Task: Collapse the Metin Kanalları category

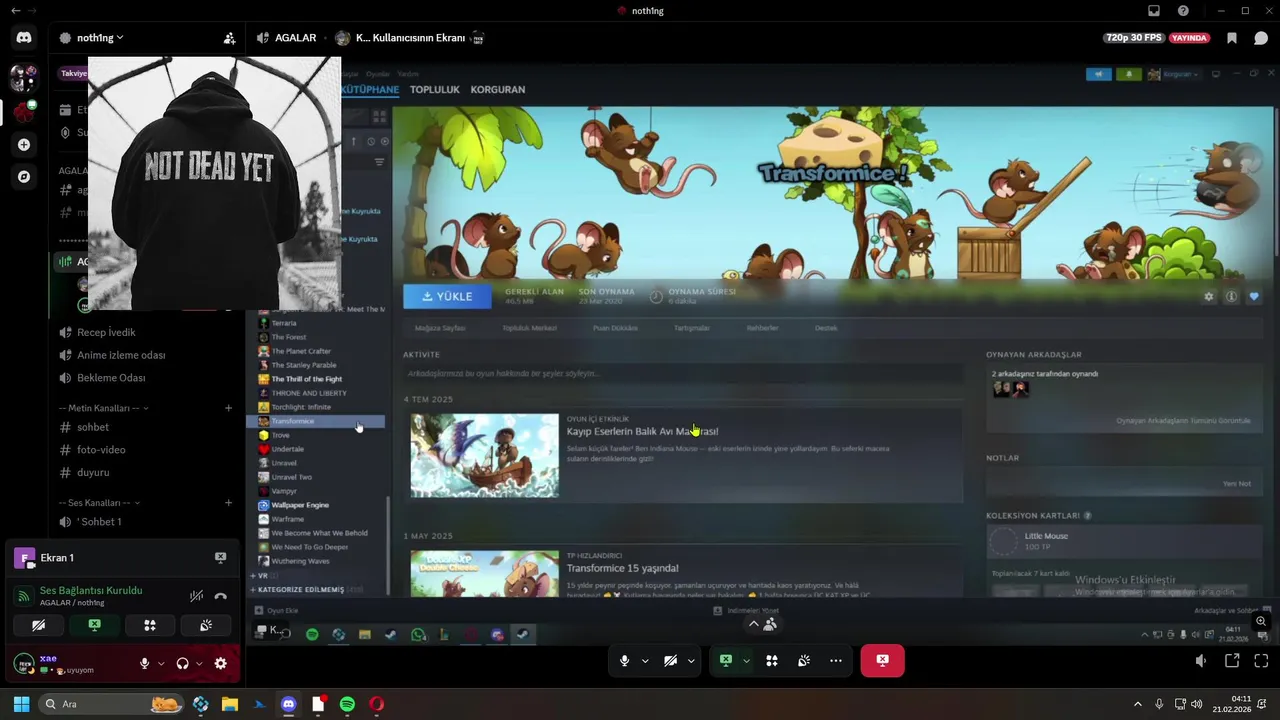Action: [x=104, y=408]
